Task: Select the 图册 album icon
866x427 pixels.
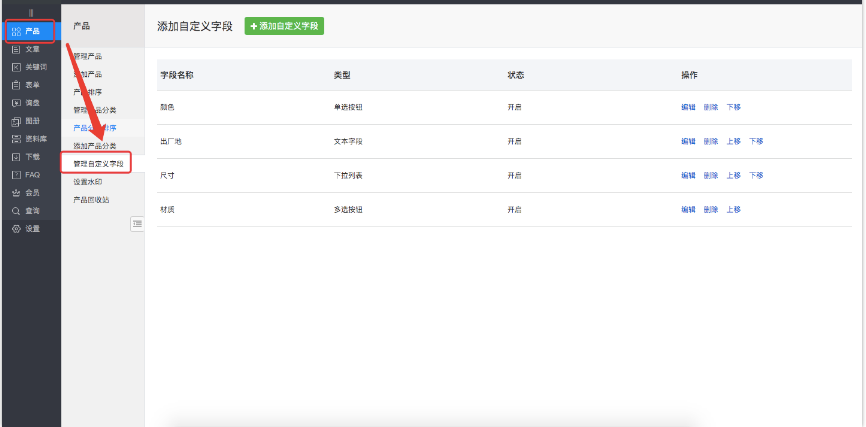Action: (x=16, y=121)
